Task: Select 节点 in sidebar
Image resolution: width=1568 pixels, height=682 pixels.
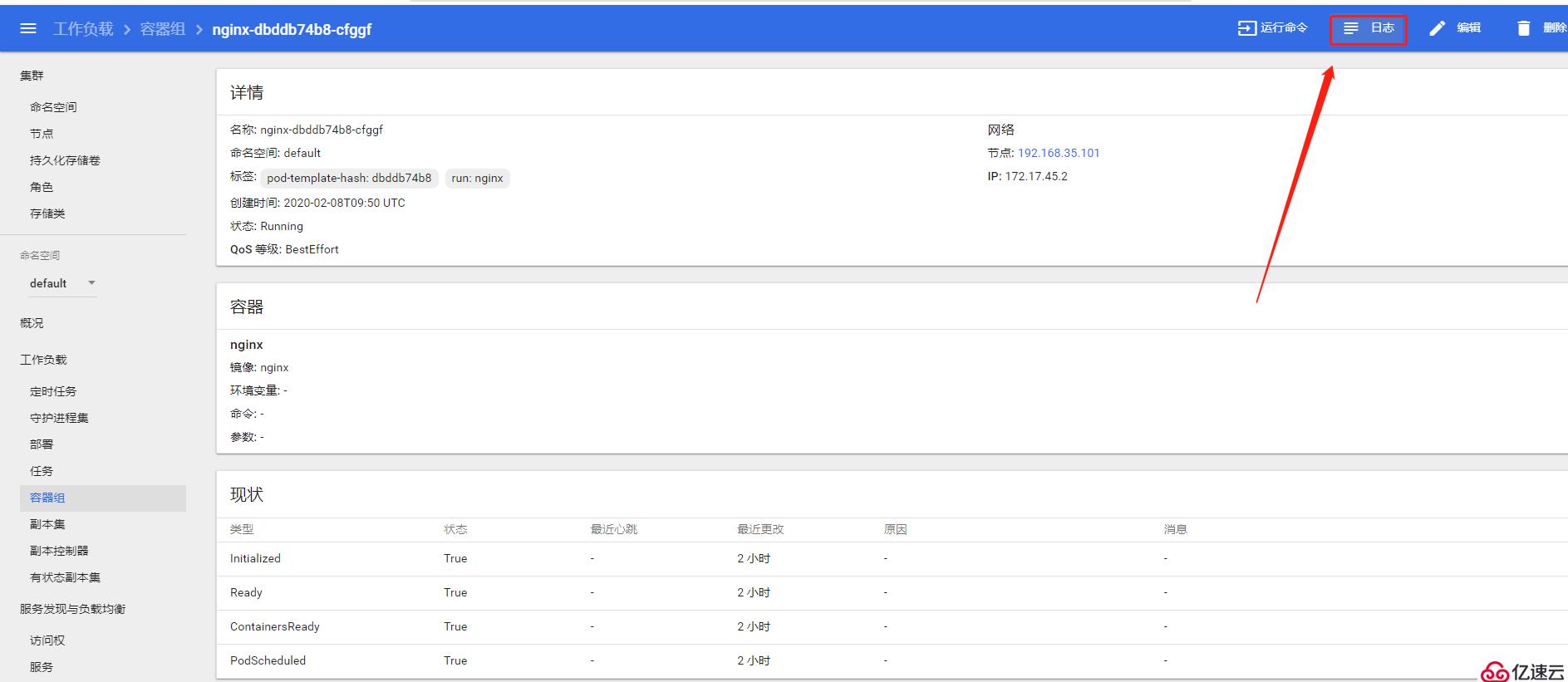Action: 42,134
